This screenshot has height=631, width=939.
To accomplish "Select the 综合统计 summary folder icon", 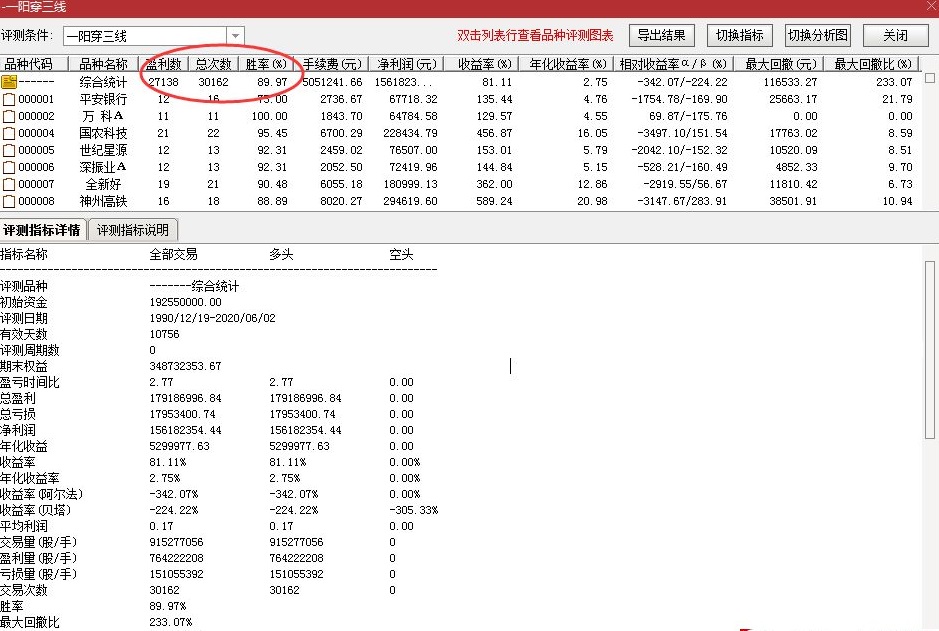I will [x=9, y=81].
